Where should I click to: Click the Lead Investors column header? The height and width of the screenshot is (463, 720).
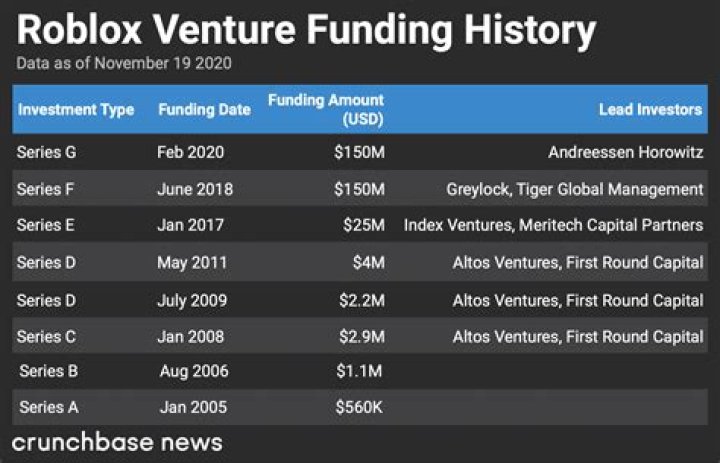tap(650, 110)
